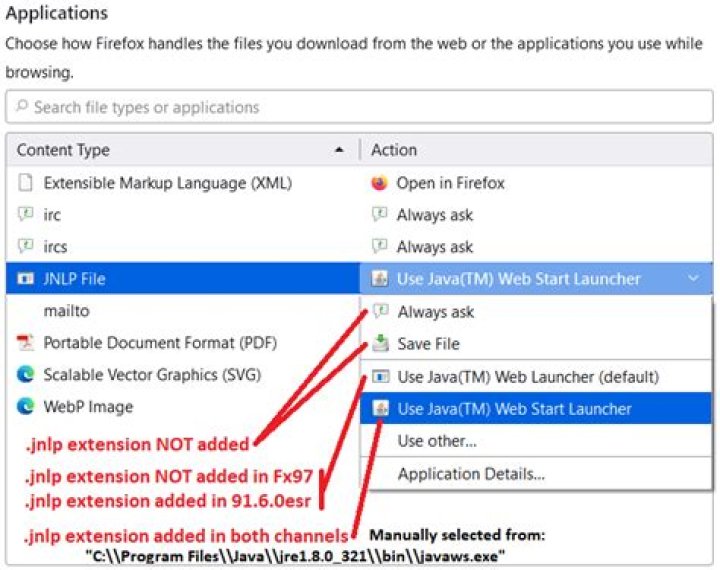Click the PDF icon in Content Type list
This screenshot has height=570, width=720.
[x=26, y=343]
